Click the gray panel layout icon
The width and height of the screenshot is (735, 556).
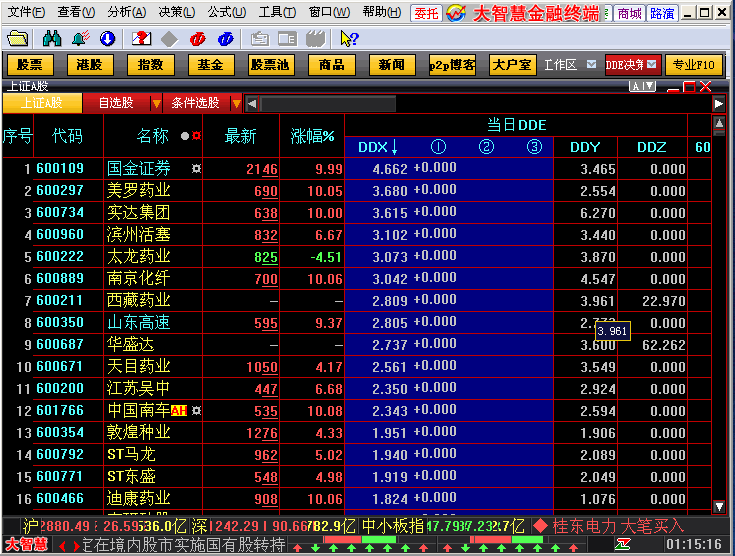pos(287,39)
